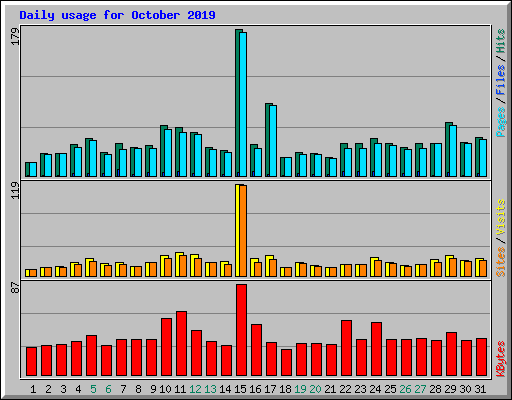Click day label "29" on the axis
Image resolution: width=512 pixels, height=400 pixels.
click(x=450, y=389)
